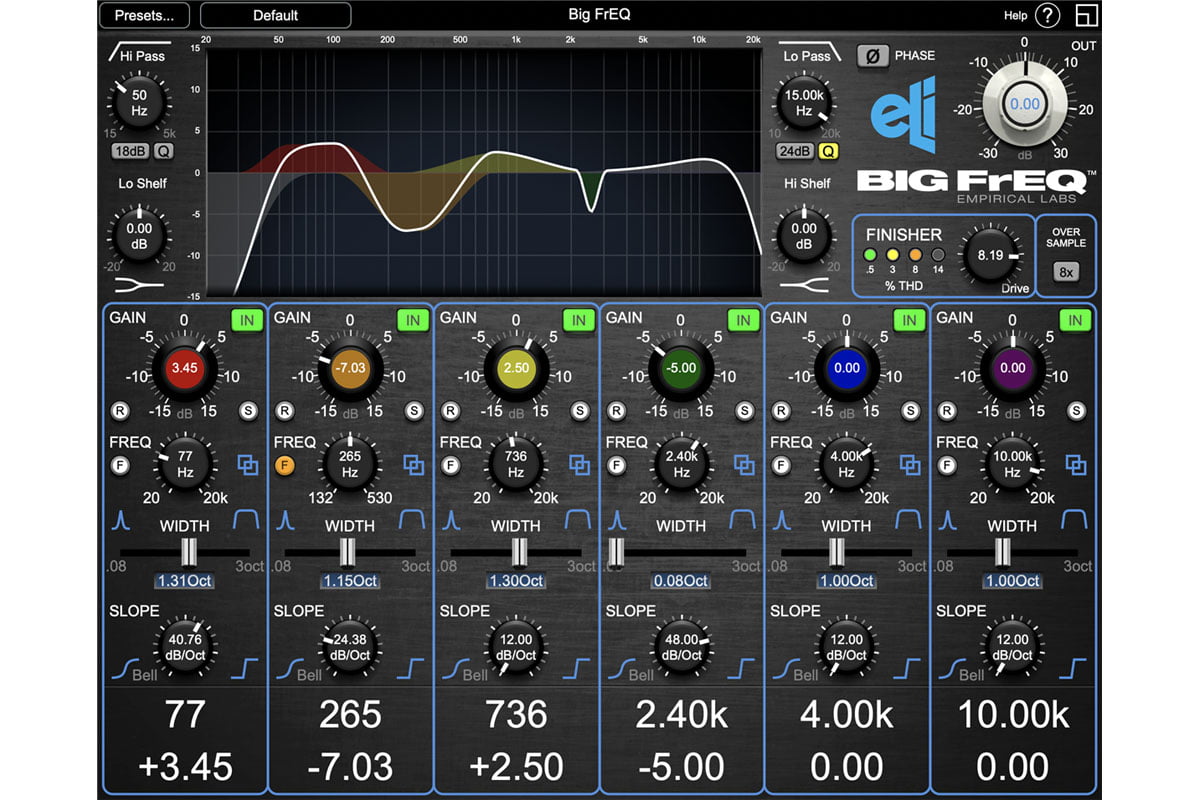The width and height of the screenshot is (1200, 800).
Task: Click the S button on the 10.00k band
Action: pyautogui.click(x=1076, y=410)
